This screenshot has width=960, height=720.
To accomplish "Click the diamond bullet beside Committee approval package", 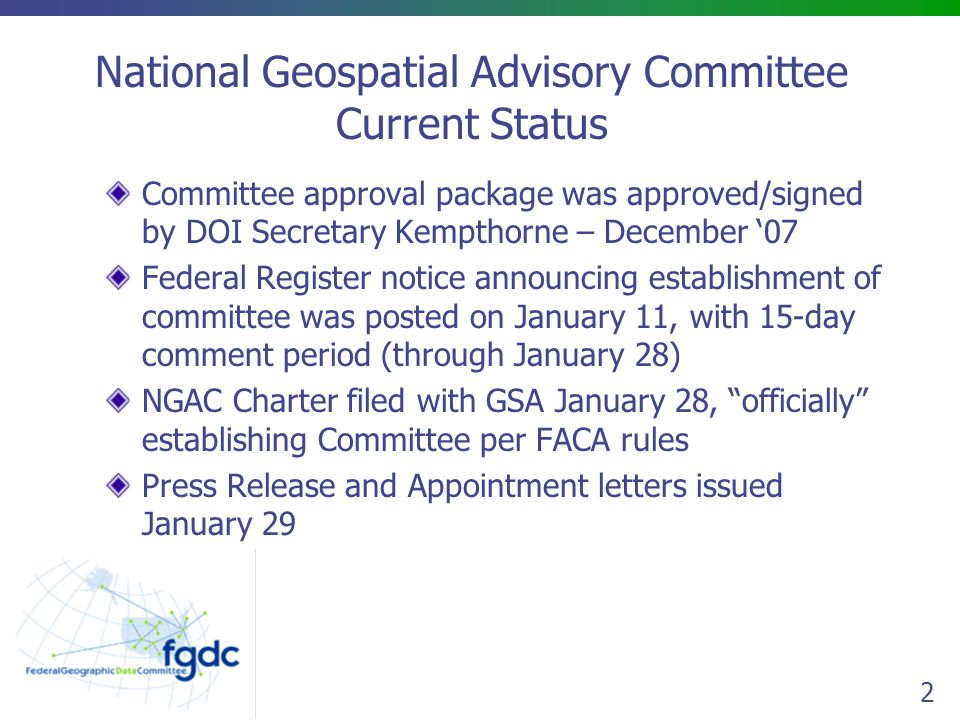I will pyautogui.click(x=118, y=194).
